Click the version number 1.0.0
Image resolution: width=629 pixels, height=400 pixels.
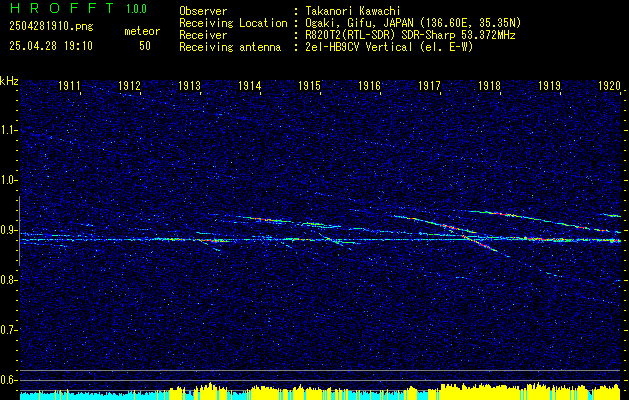(x=136, y=8)
